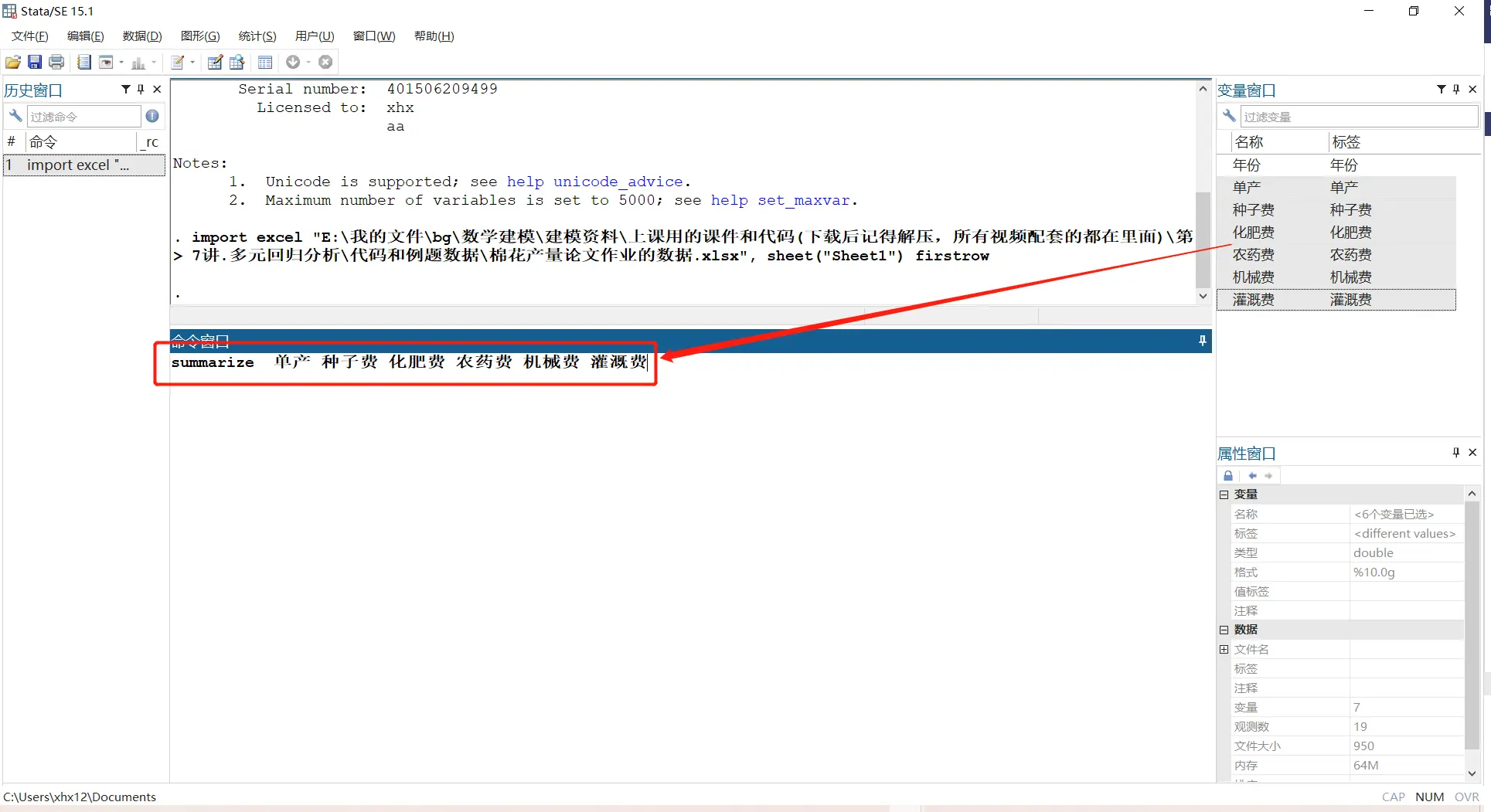
Task: Open the 编辑(E) menu
Action: [x=86, y=36]
